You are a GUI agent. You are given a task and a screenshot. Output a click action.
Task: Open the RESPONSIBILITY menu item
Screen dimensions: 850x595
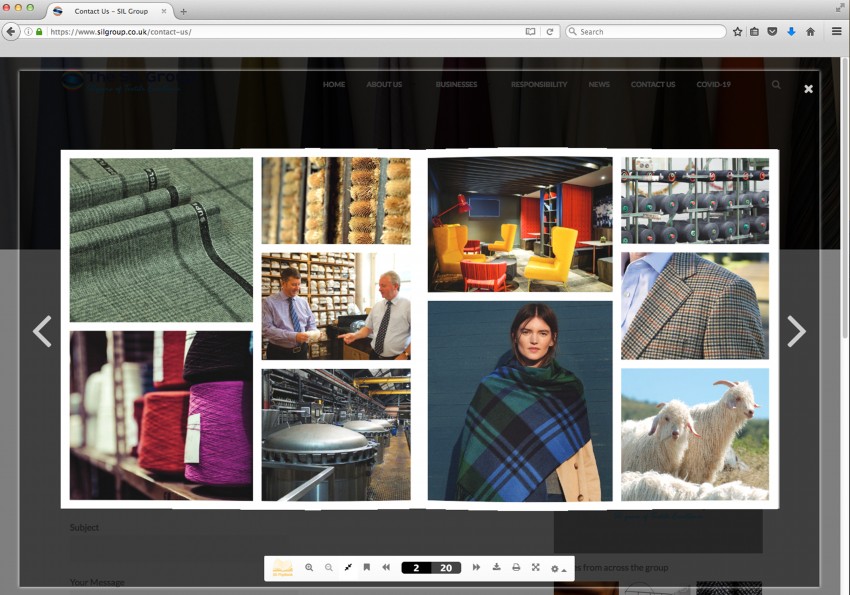539,85
